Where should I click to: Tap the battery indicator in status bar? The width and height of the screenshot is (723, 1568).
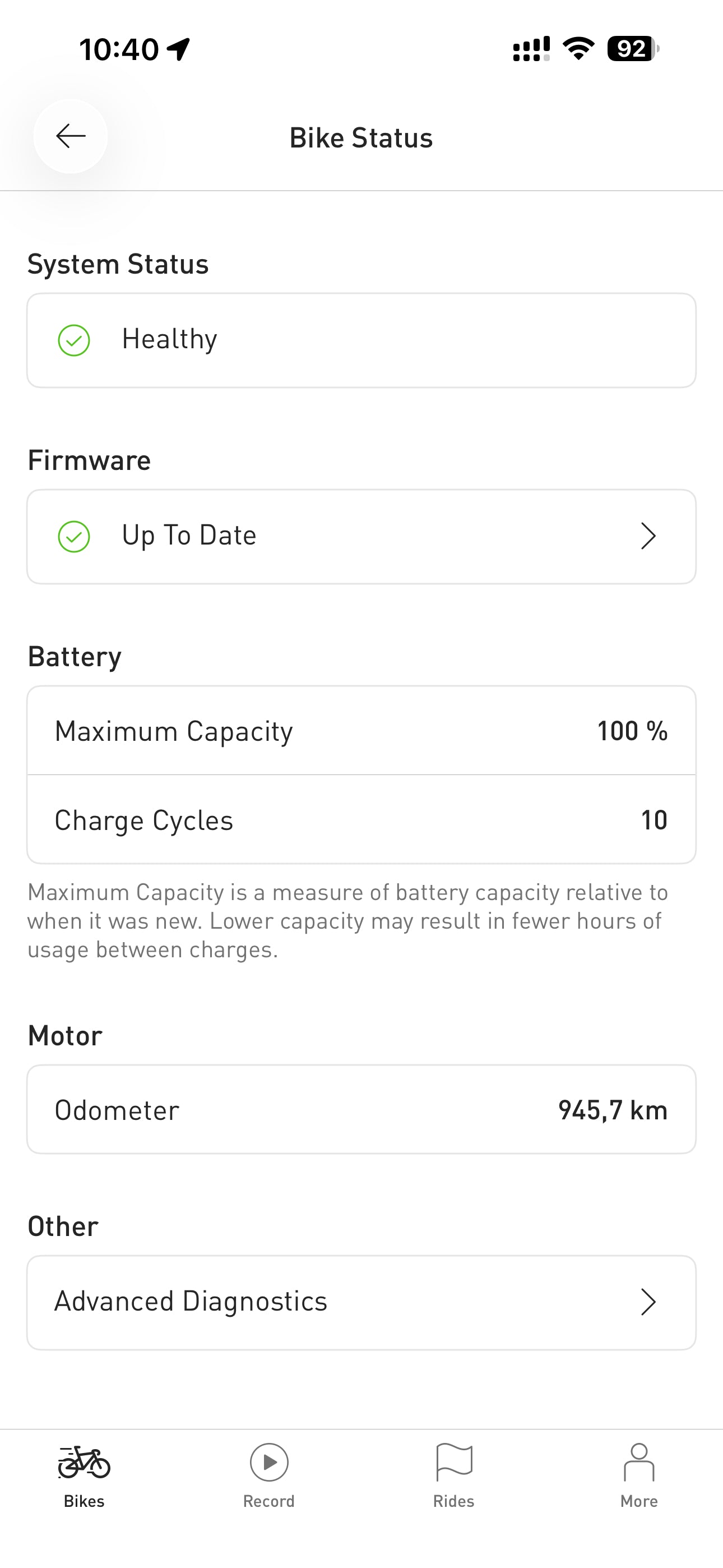633,49
